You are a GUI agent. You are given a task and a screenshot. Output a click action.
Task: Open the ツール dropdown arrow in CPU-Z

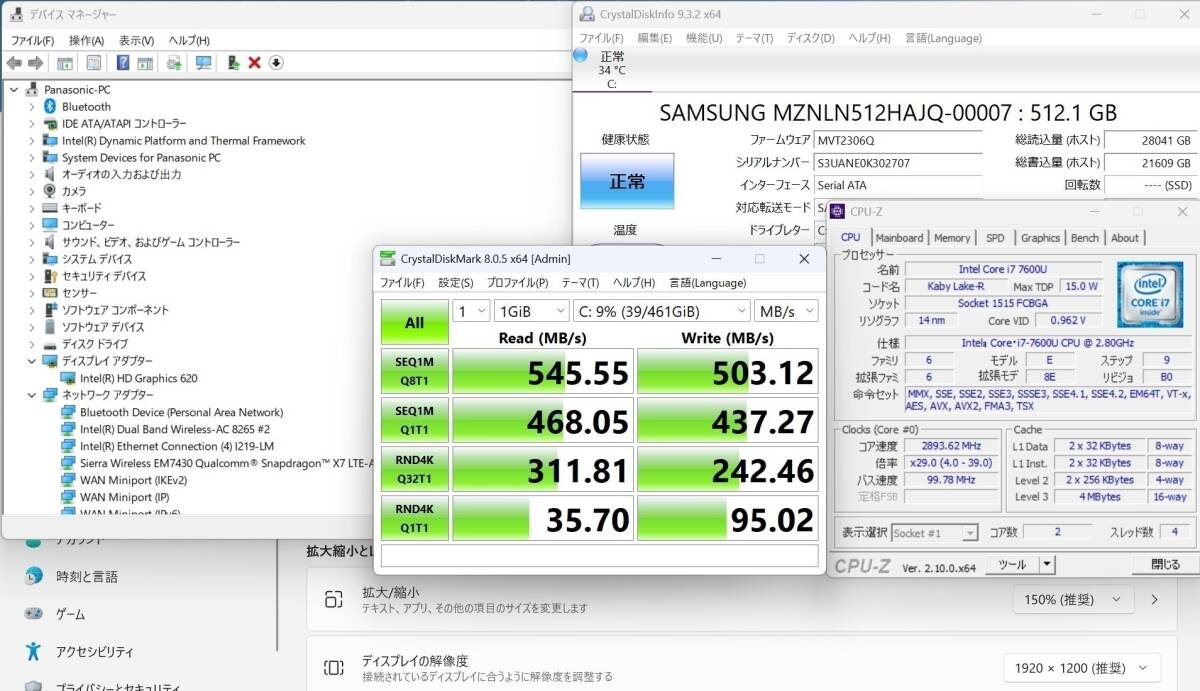(x=1047, y=565)
